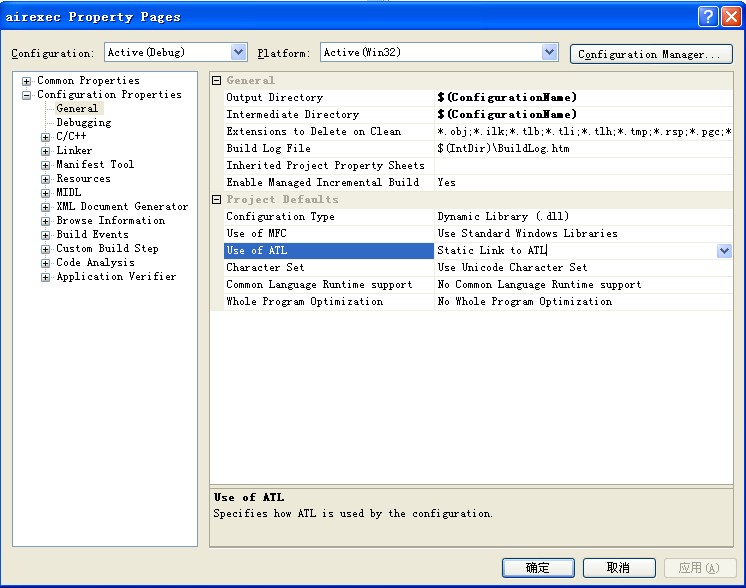The height and width of the screenshot is (588, 746).
Task: Select the C/C++ tree label
Action: [x=71, y=137]
